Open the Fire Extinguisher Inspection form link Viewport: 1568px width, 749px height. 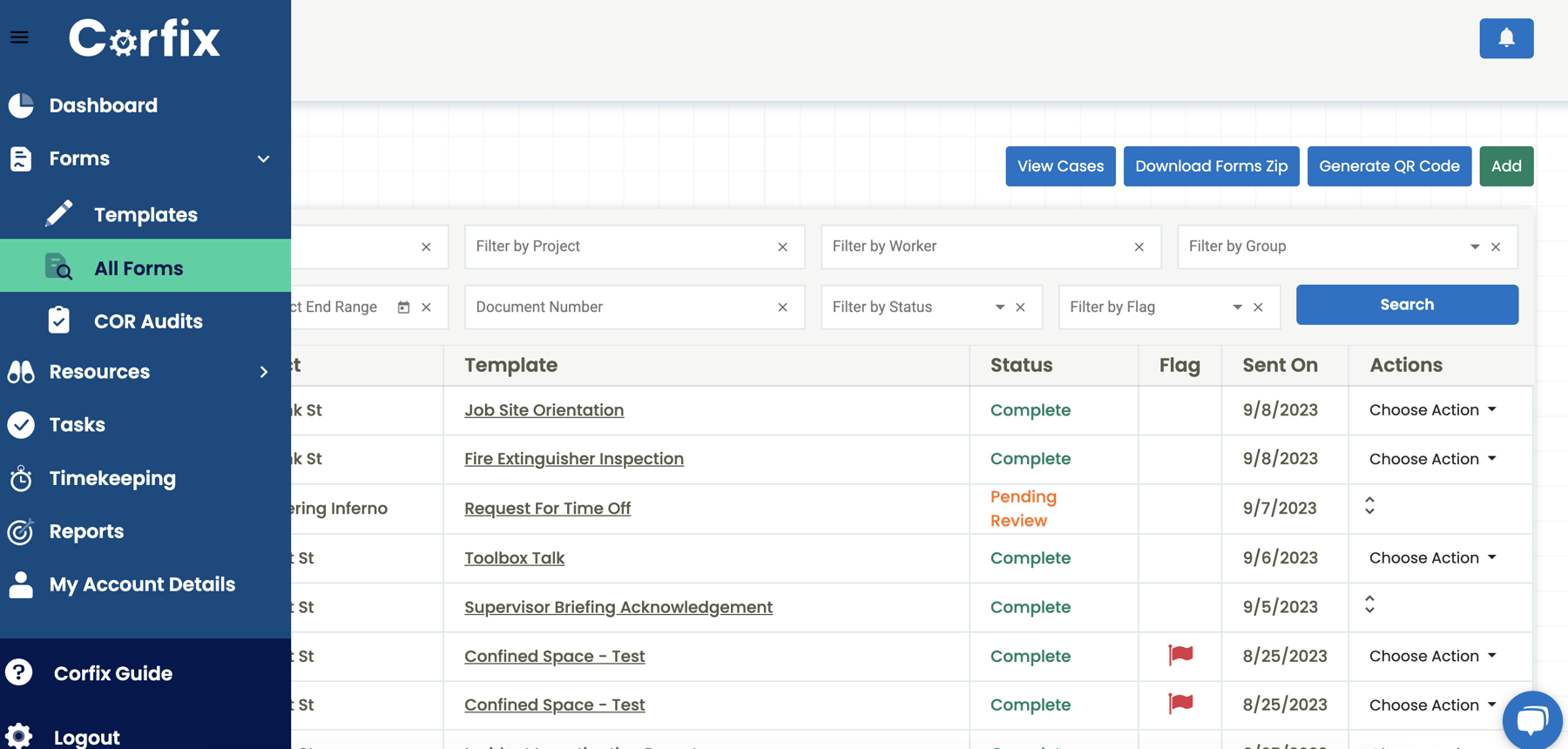[x=573, y=458]
